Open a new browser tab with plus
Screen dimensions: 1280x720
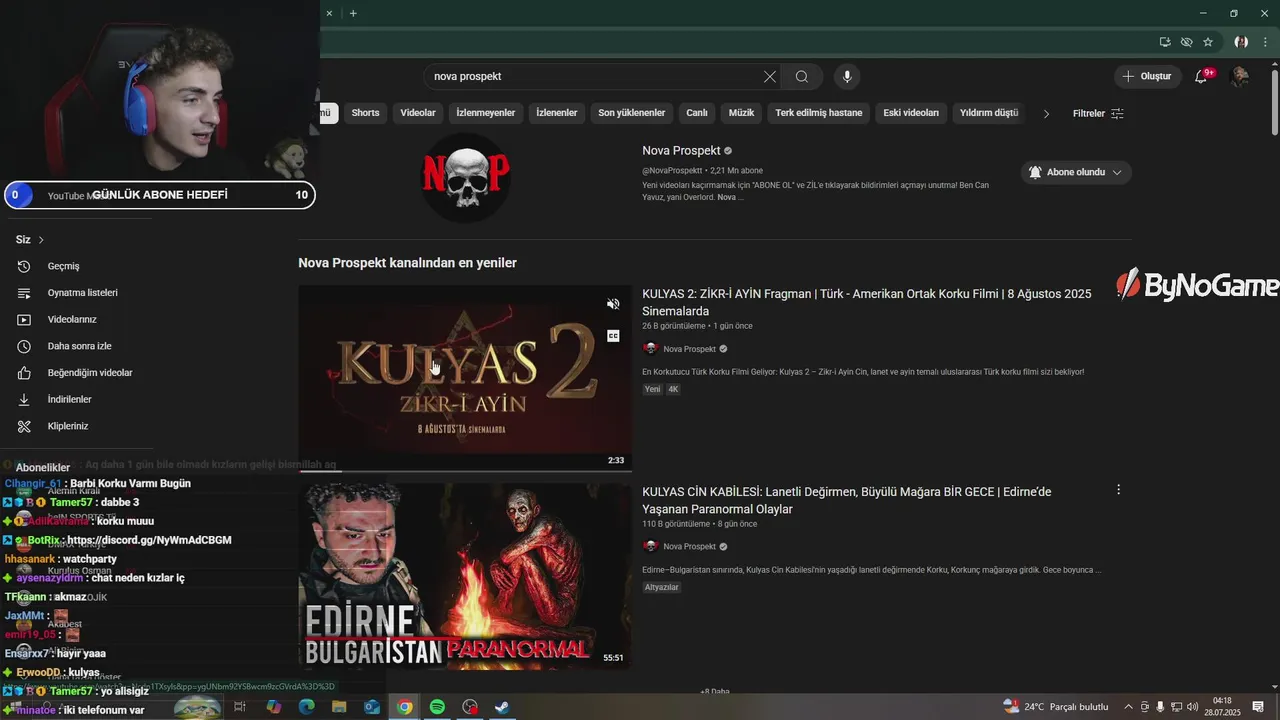pyautogui.click(x=353, y=13)
